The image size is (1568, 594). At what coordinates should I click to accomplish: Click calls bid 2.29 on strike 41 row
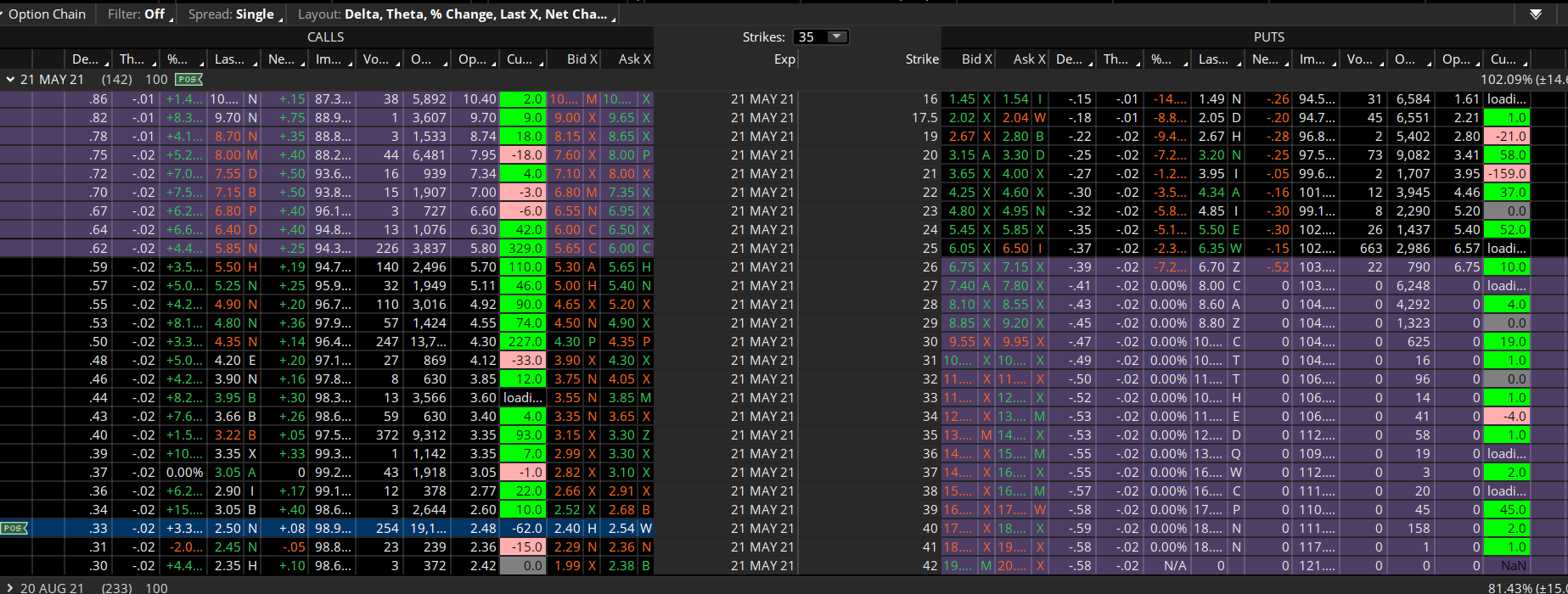[568, 547]
